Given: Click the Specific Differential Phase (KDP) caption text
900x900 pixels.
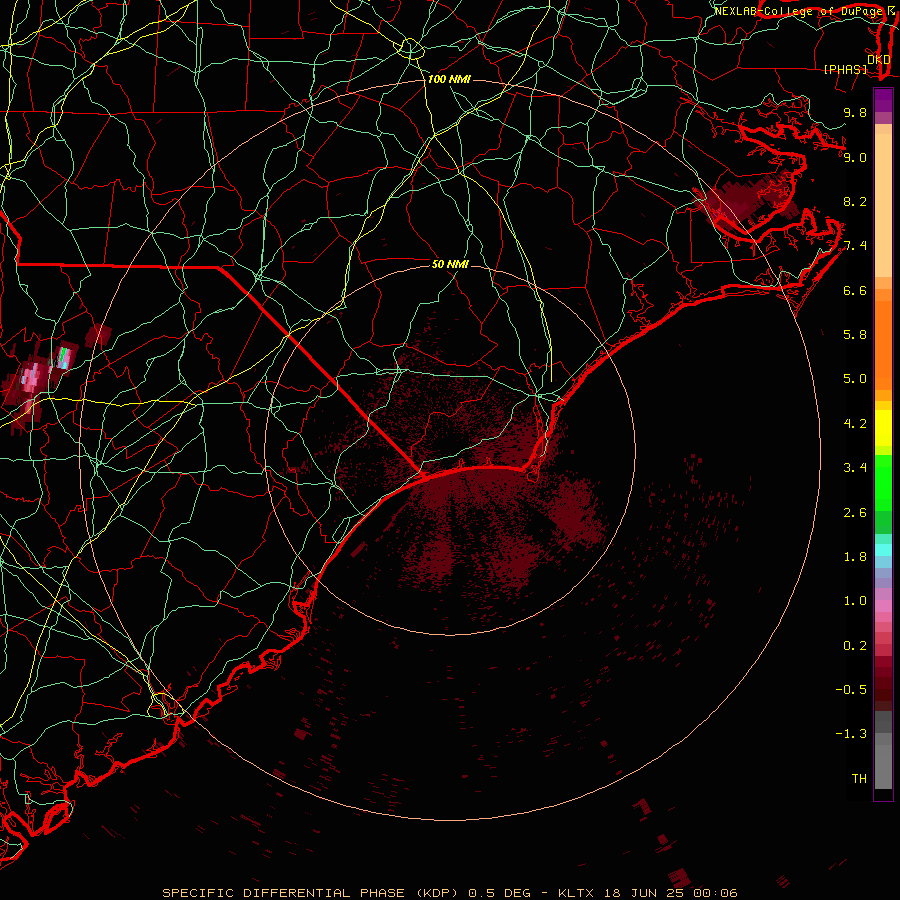Looking at the screenshot, I should click(310, 893).
